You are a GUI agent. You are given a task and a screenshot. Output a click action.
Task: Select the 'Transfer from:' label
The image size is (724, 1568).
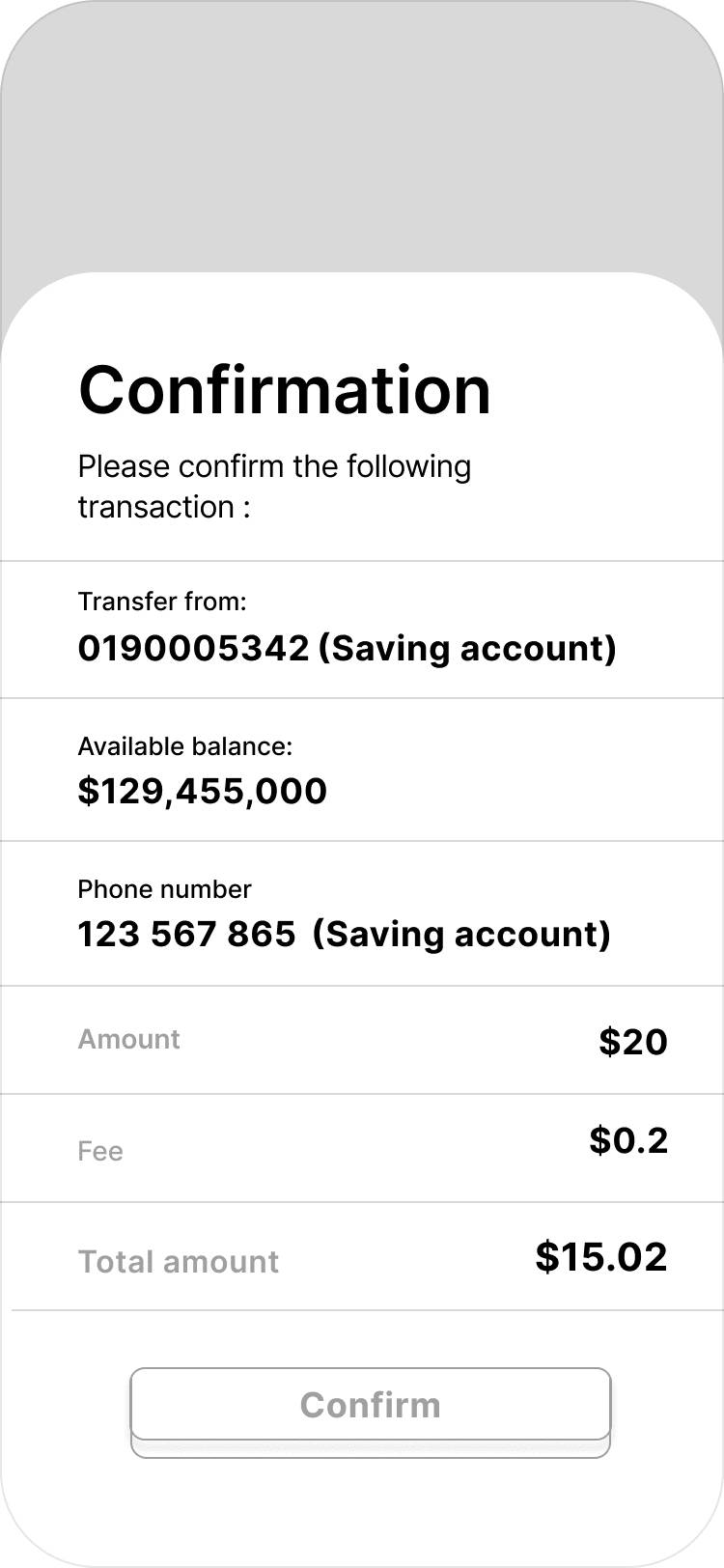click(x=162, y=602)
